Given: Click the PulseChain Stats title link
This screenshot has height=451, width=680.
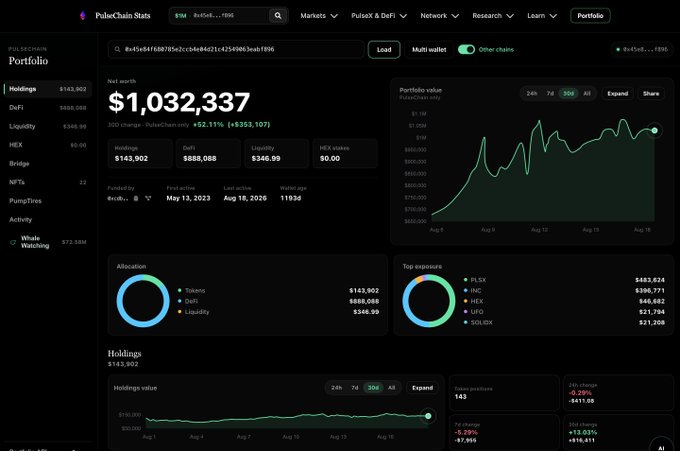Looking at the screenshot, I should pos(123,16).
